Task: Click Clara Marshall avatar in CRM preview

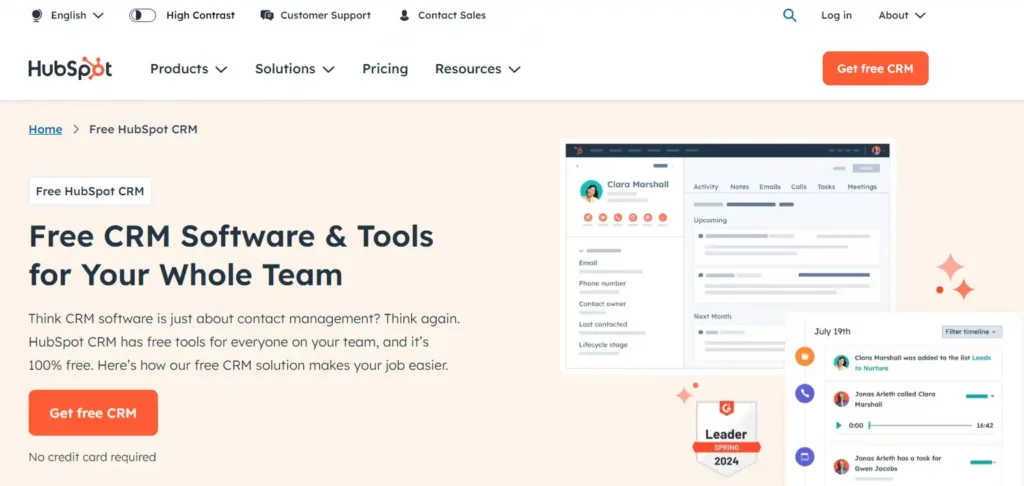Action: [x=591, y=191]
